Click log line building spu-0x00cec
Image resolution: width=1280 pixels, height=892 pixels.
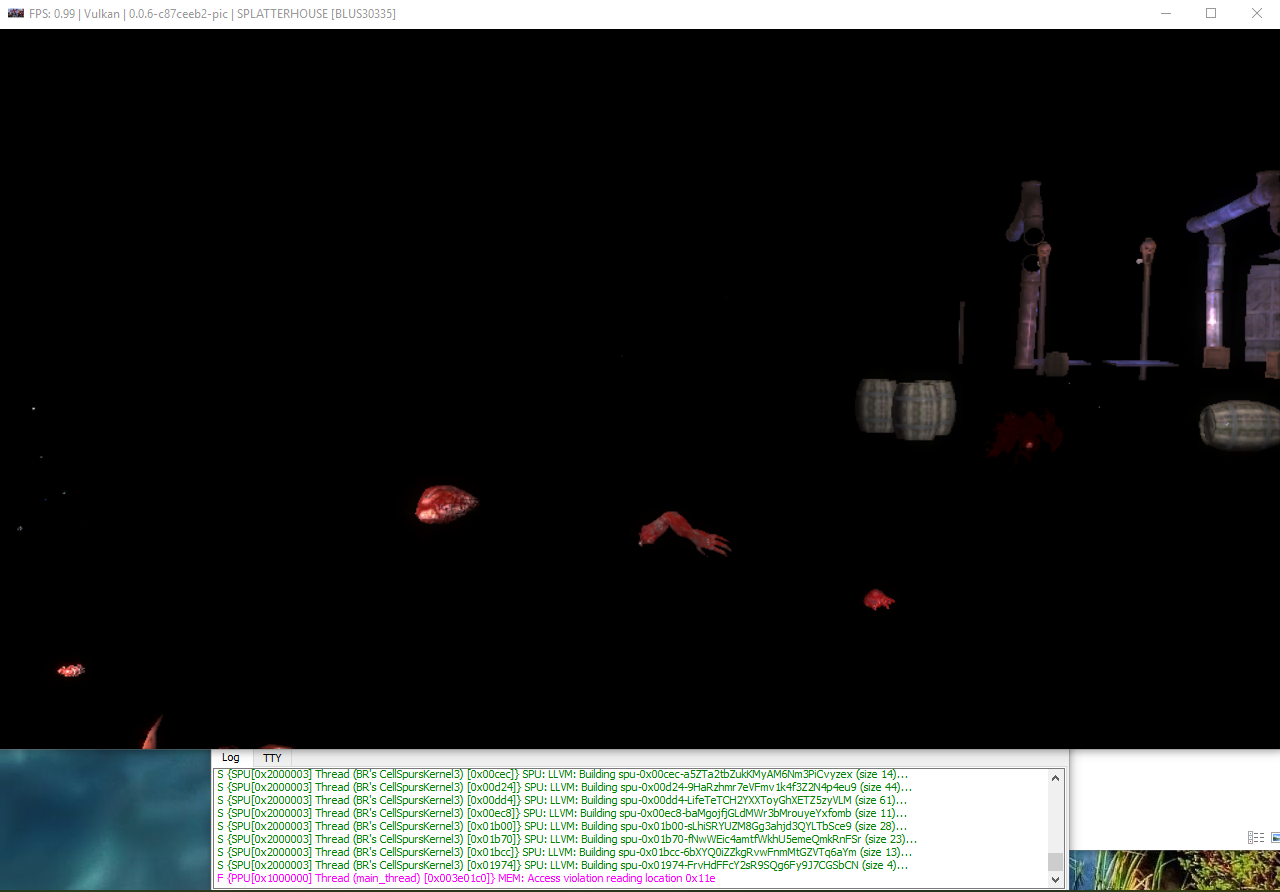(562, 774)
